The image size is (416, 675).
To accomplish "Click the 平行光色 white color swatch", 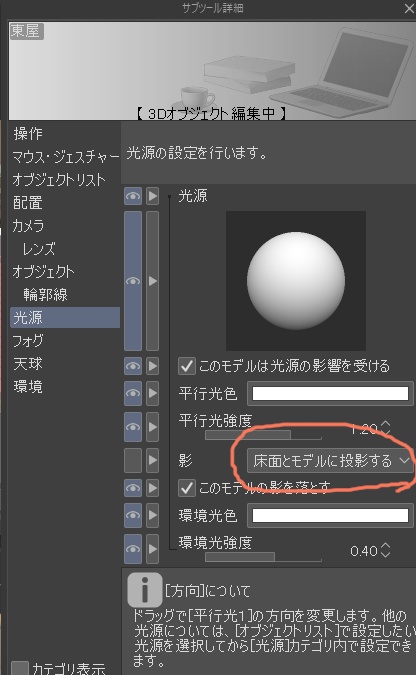I will click(330, 393).
